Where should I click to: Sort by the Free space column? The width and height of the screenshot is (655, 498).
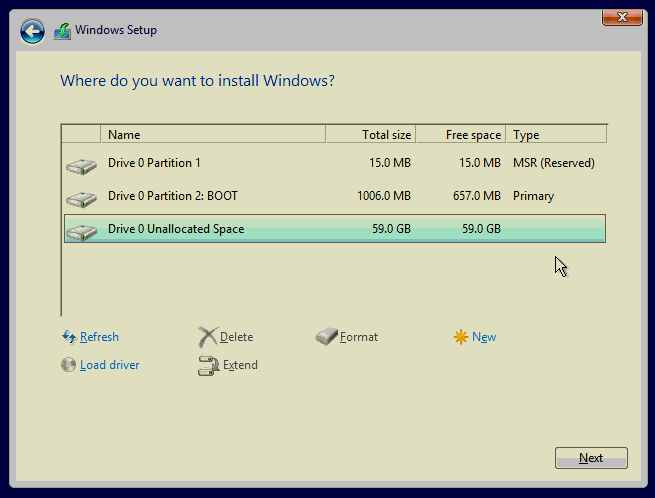pyautogui.click(x=461, y=135)
